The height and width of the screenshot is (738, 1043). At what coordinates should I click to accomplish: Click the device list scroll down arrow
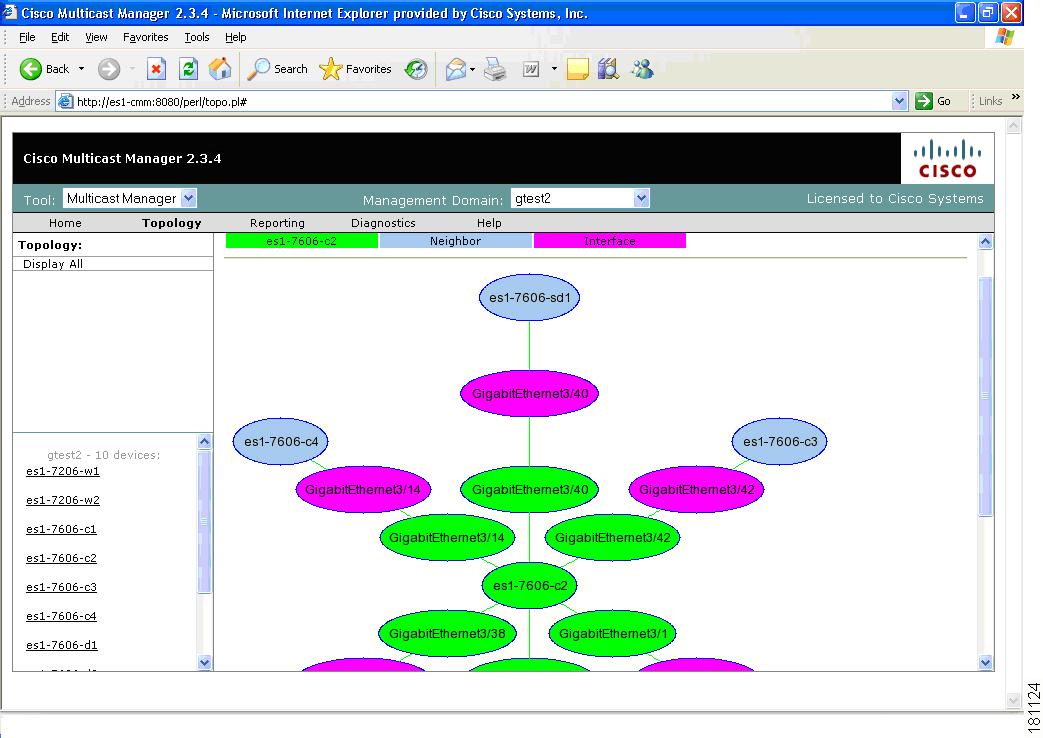pyautogui.click(x=205, y=662)
